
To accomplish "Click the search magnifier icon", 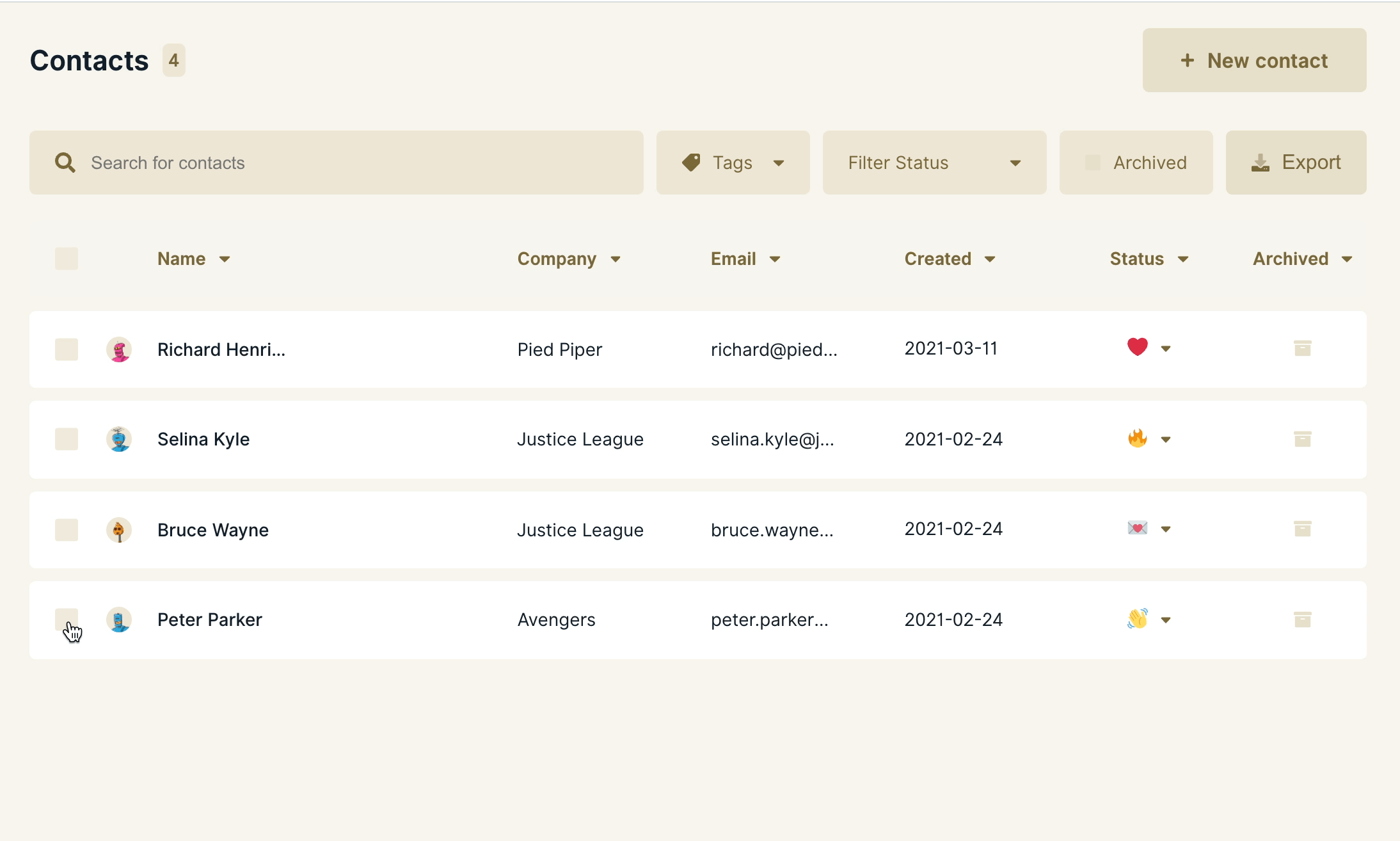I will point(65,163).
